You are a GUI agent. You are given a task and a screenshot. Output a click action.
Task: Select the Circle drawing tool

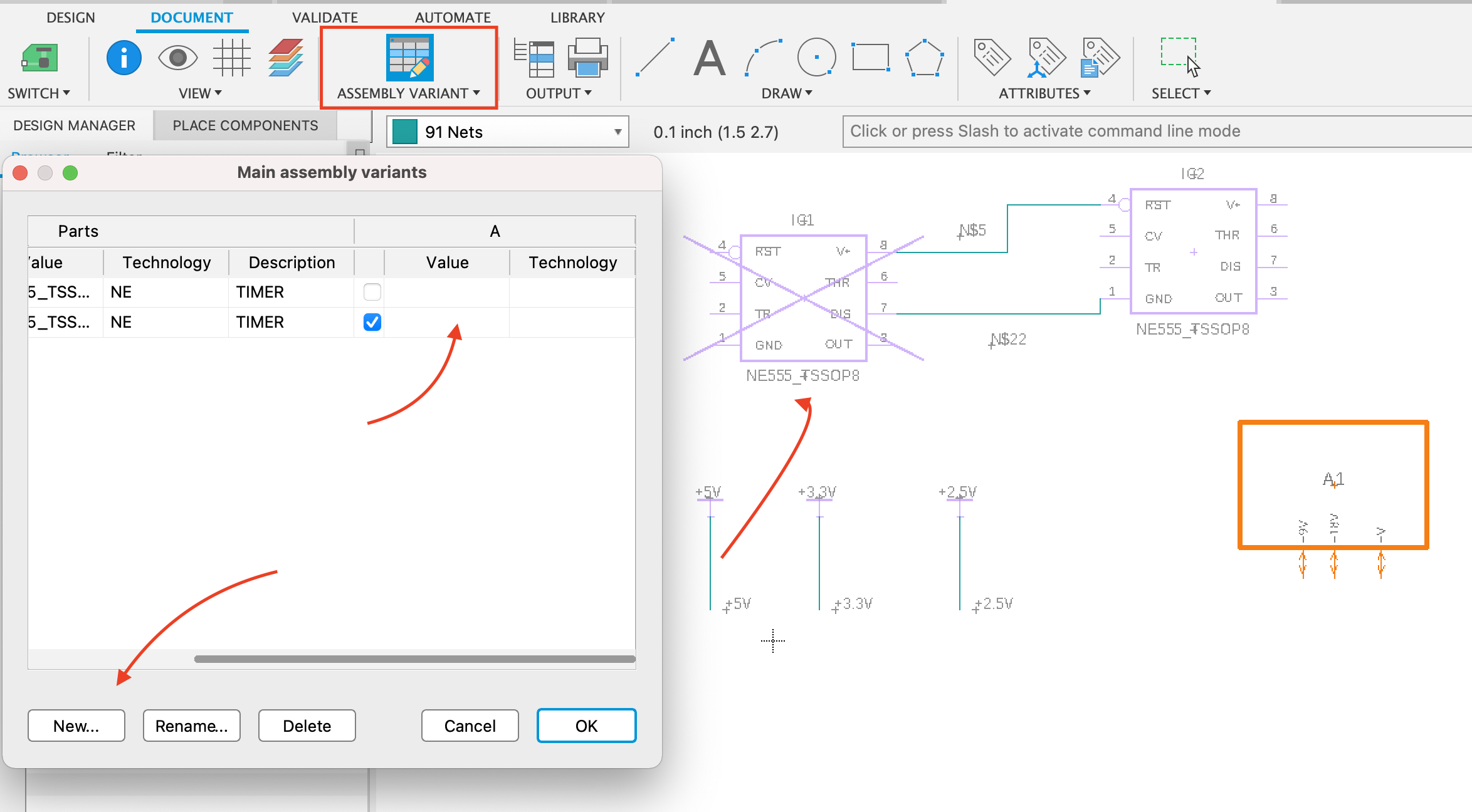pos(816,58)
